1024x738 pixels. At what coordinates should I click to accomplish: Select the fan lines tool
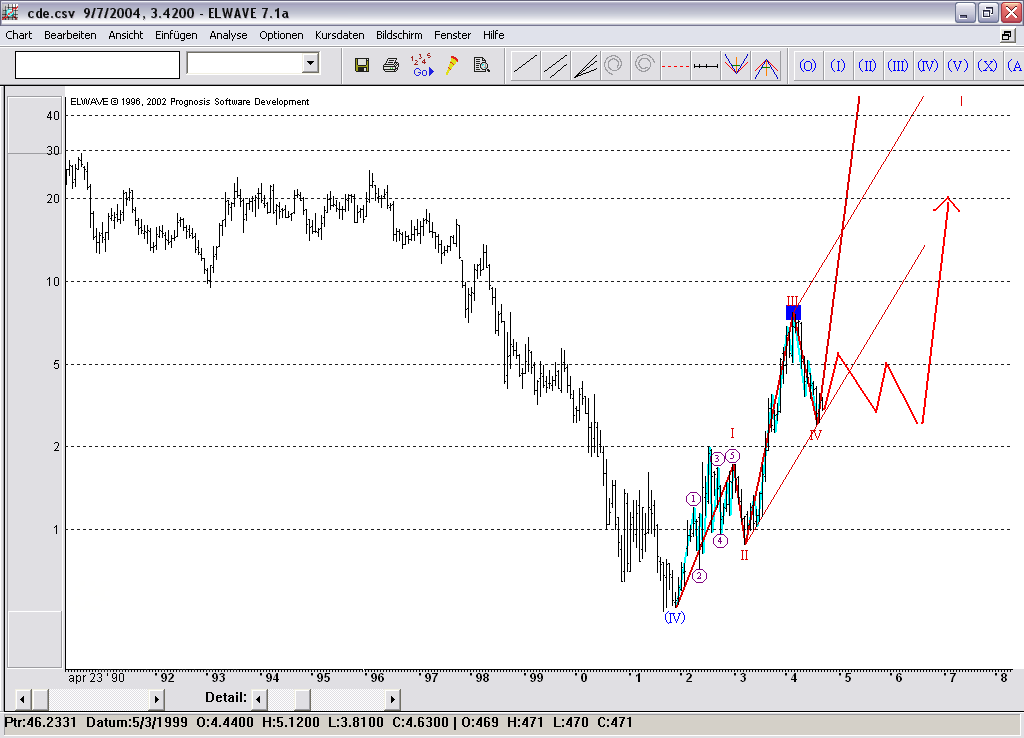(x=585, y=65)
